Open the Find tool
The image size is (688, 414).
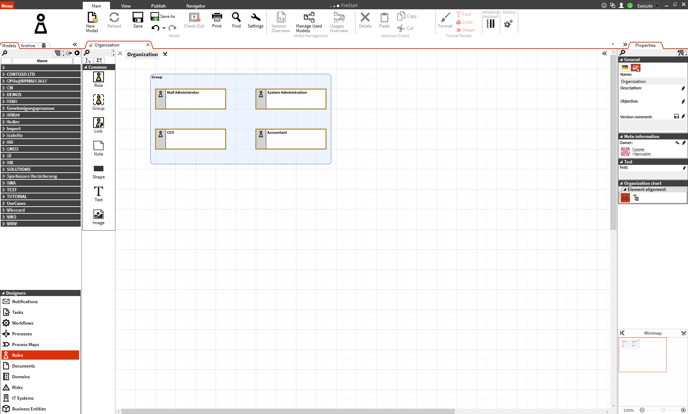pos(236,20)
